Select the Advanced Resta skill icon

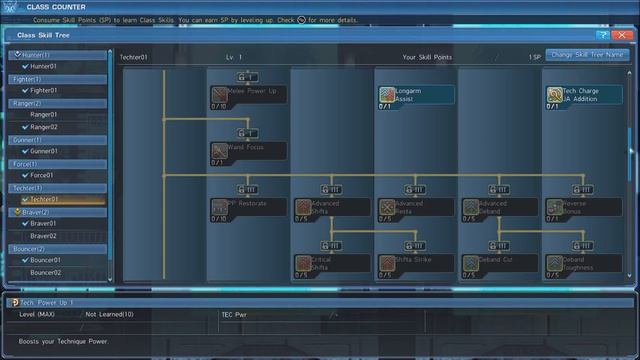[387, 207]
